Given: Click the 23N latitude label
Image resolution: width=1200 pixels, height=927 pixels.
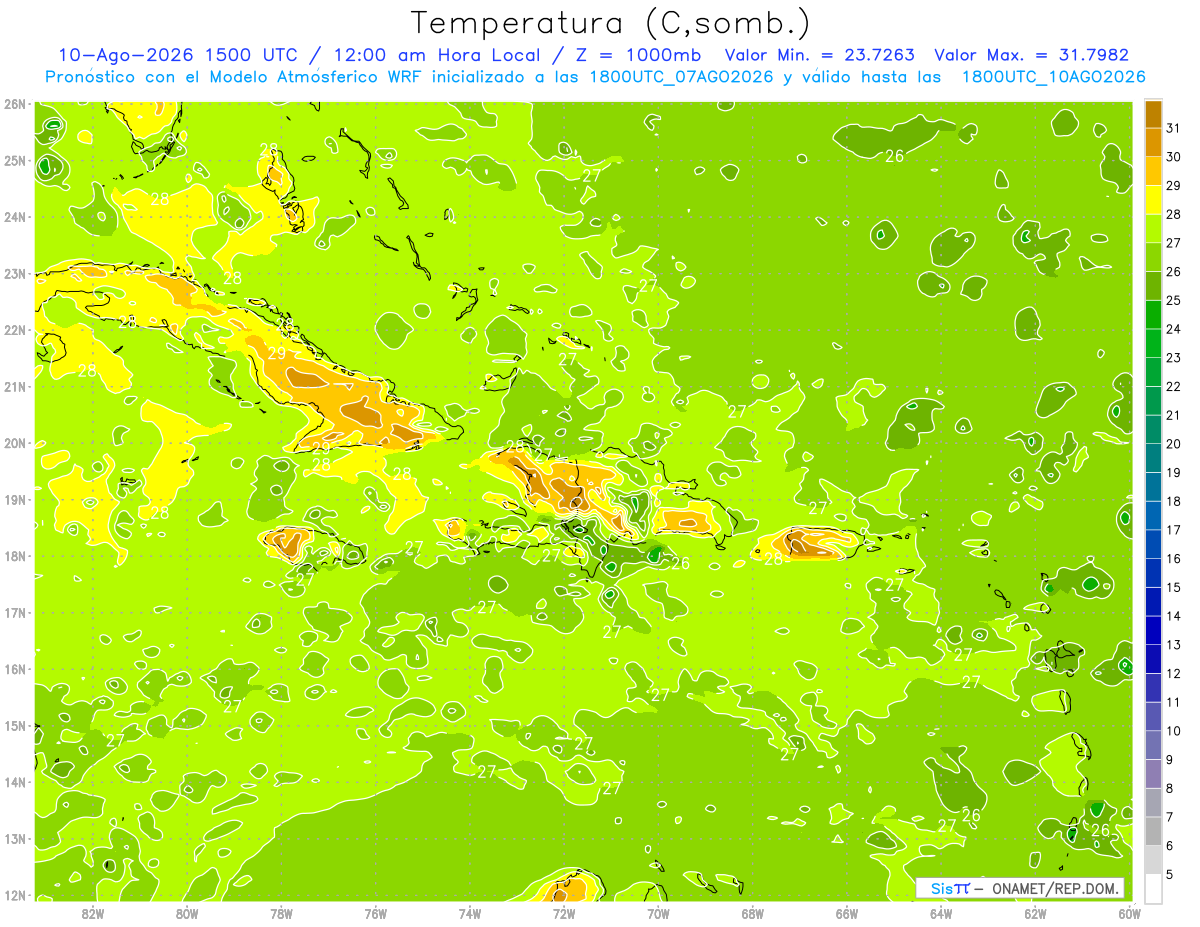Looking at the screenshot, I should (15, 274).
